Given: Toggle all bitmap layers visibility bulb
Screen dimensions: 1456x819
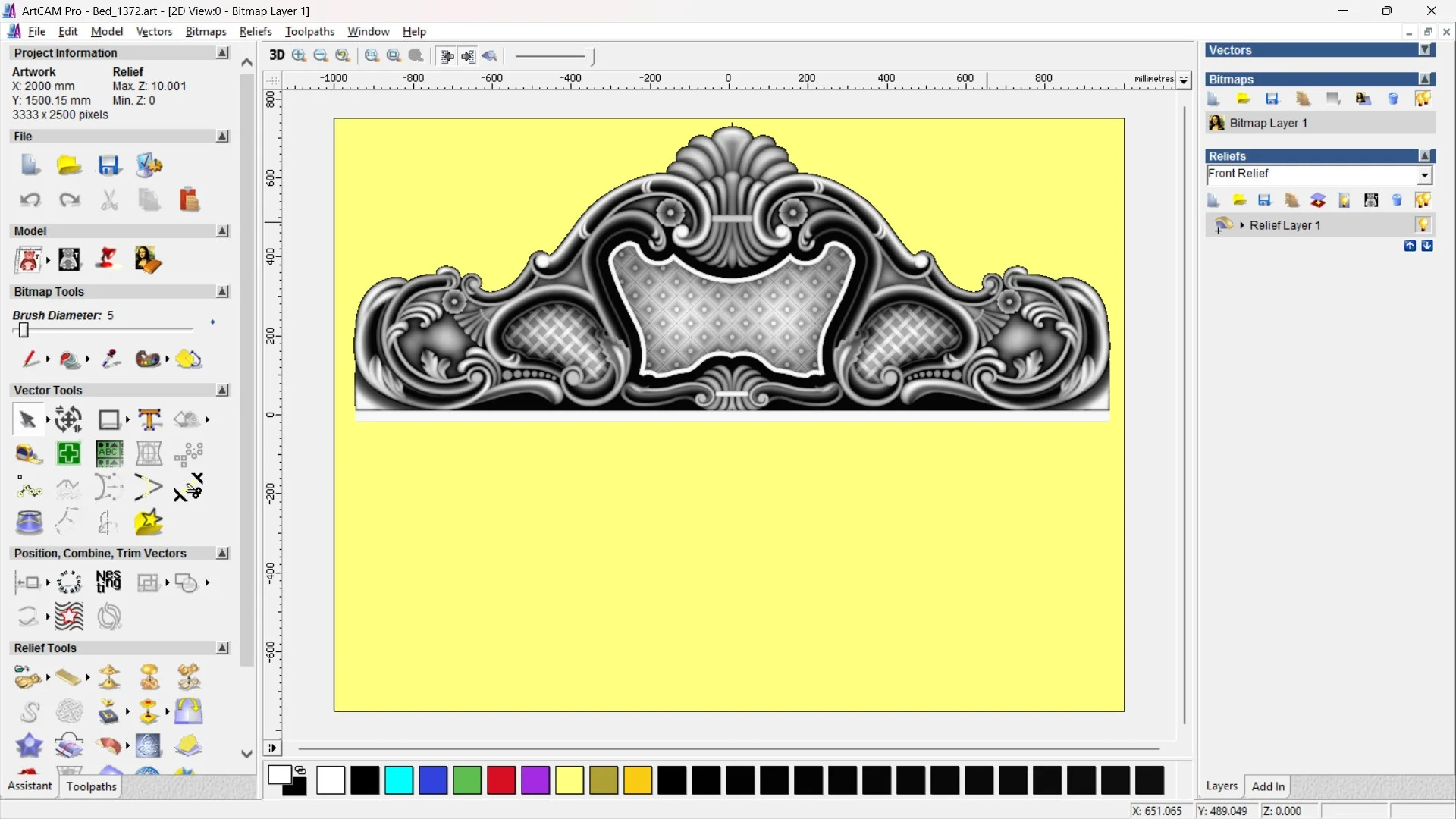Looking at the screenshot, I should pyautogui.click(x=1423, y=99).
